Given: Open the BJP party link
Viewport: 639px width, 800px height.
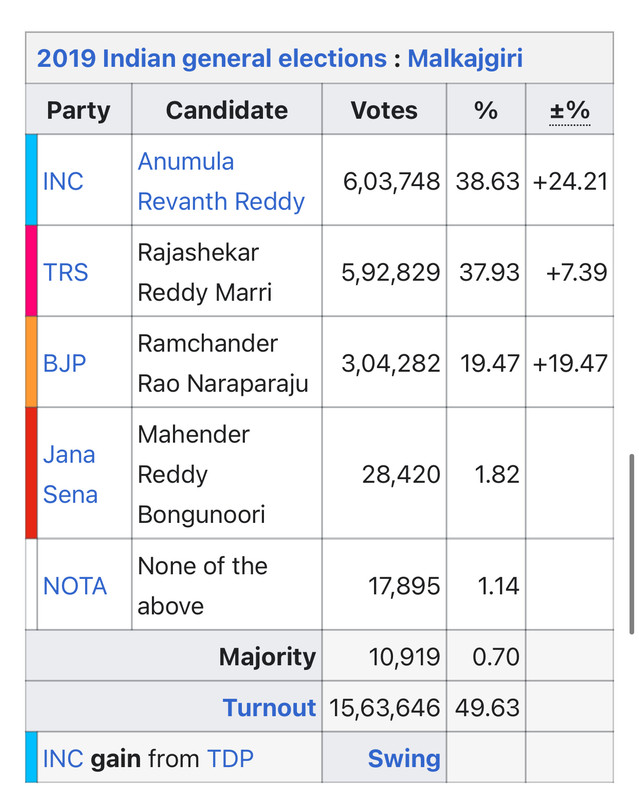Looking at the screenshot, I should point(64,363).
